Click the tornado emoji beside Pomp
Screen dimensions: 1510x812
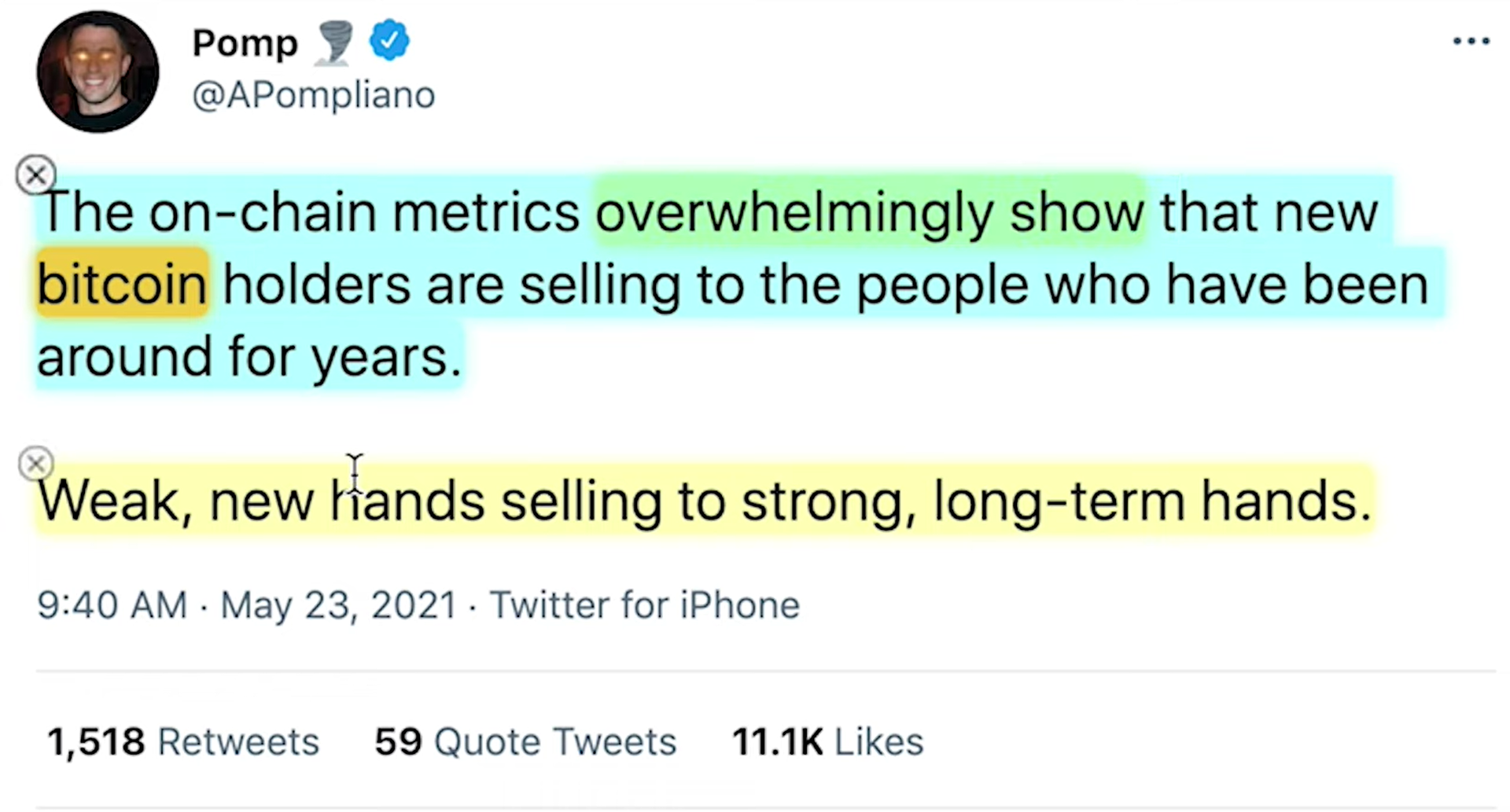coord(334,42)
